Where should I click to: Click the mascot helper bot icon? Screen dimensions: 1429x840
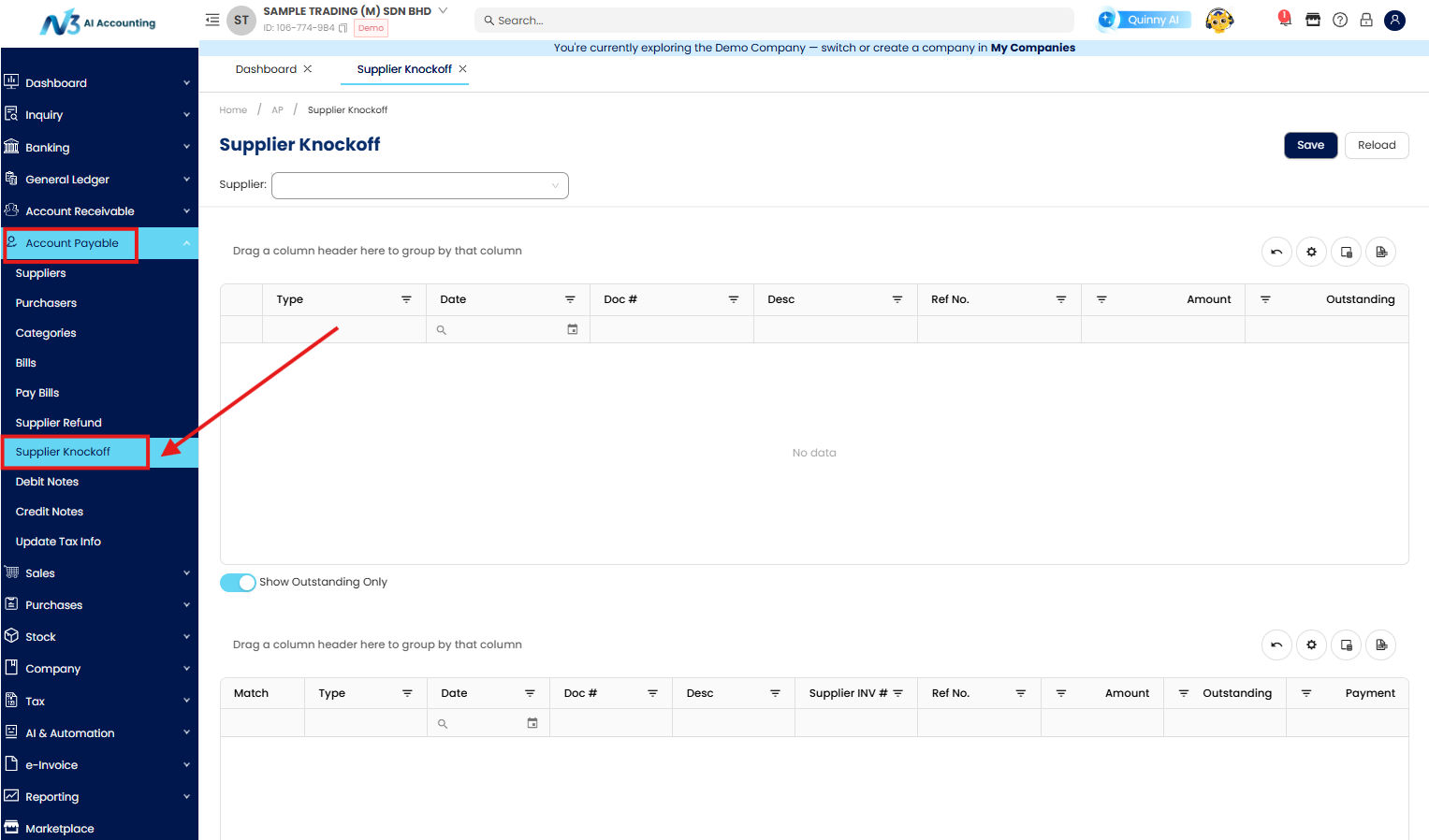coord(1219,20)
